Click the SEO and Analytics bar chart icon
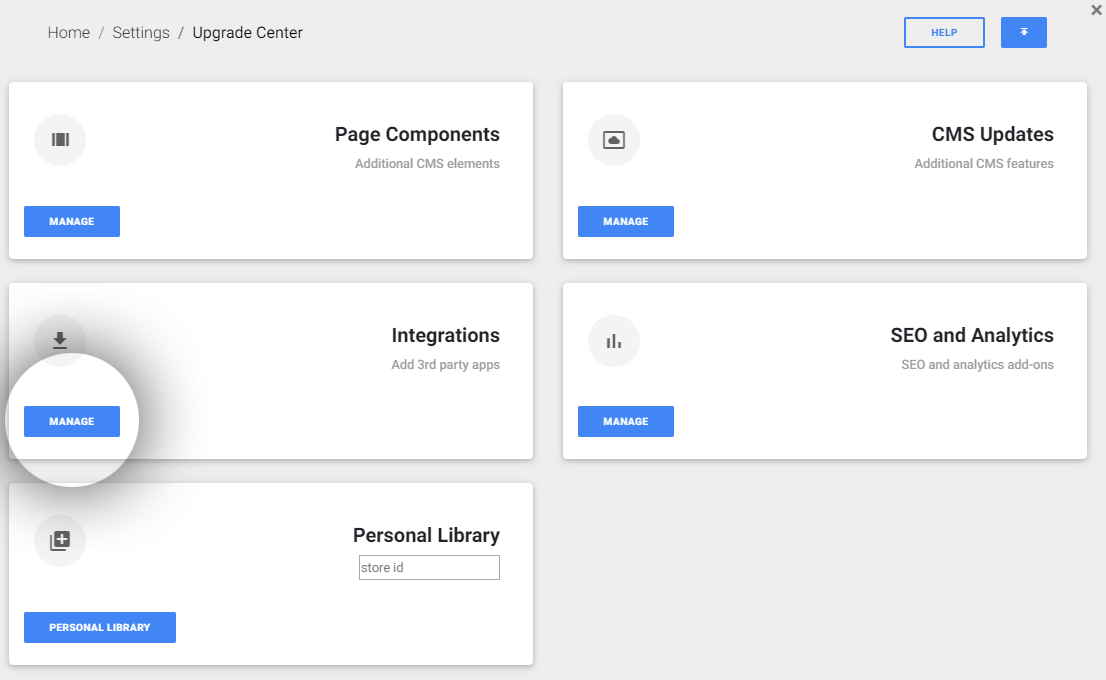Viewport: 1106px width, 680px height. [x=614, y=341]
